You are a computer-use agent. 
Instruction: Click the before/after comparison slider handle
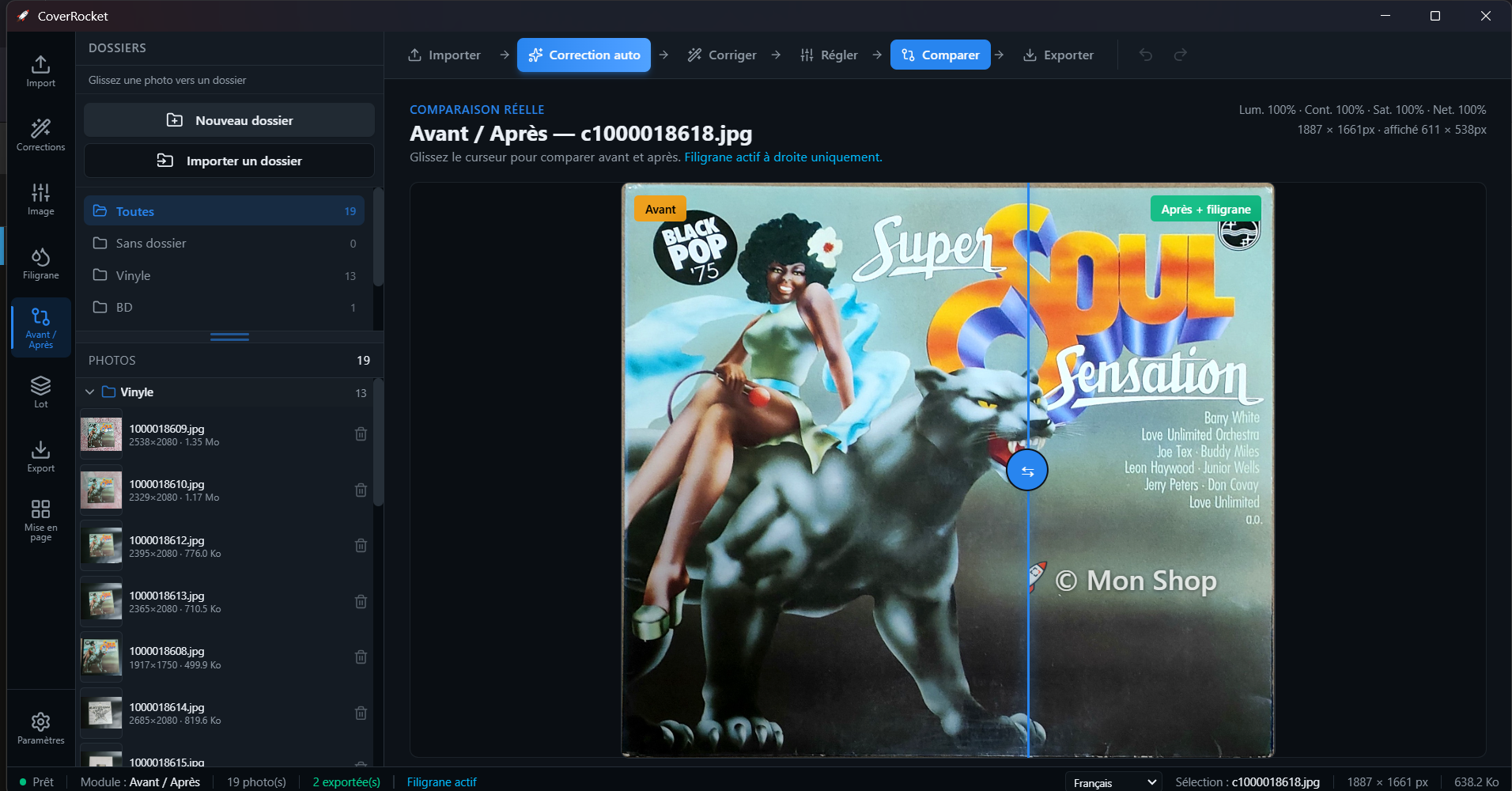1026,471
